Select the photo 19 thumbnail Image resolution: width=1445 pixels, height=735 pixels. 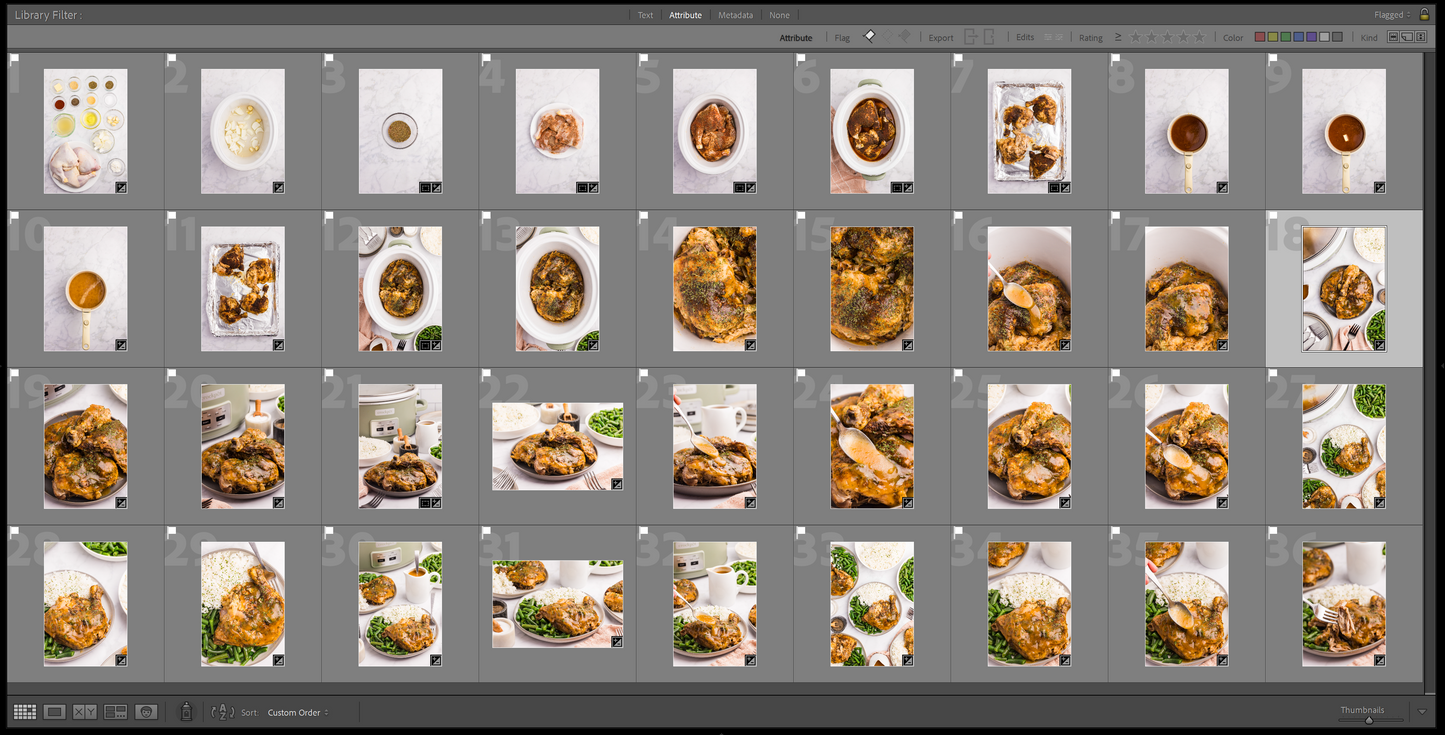(85, 445)
